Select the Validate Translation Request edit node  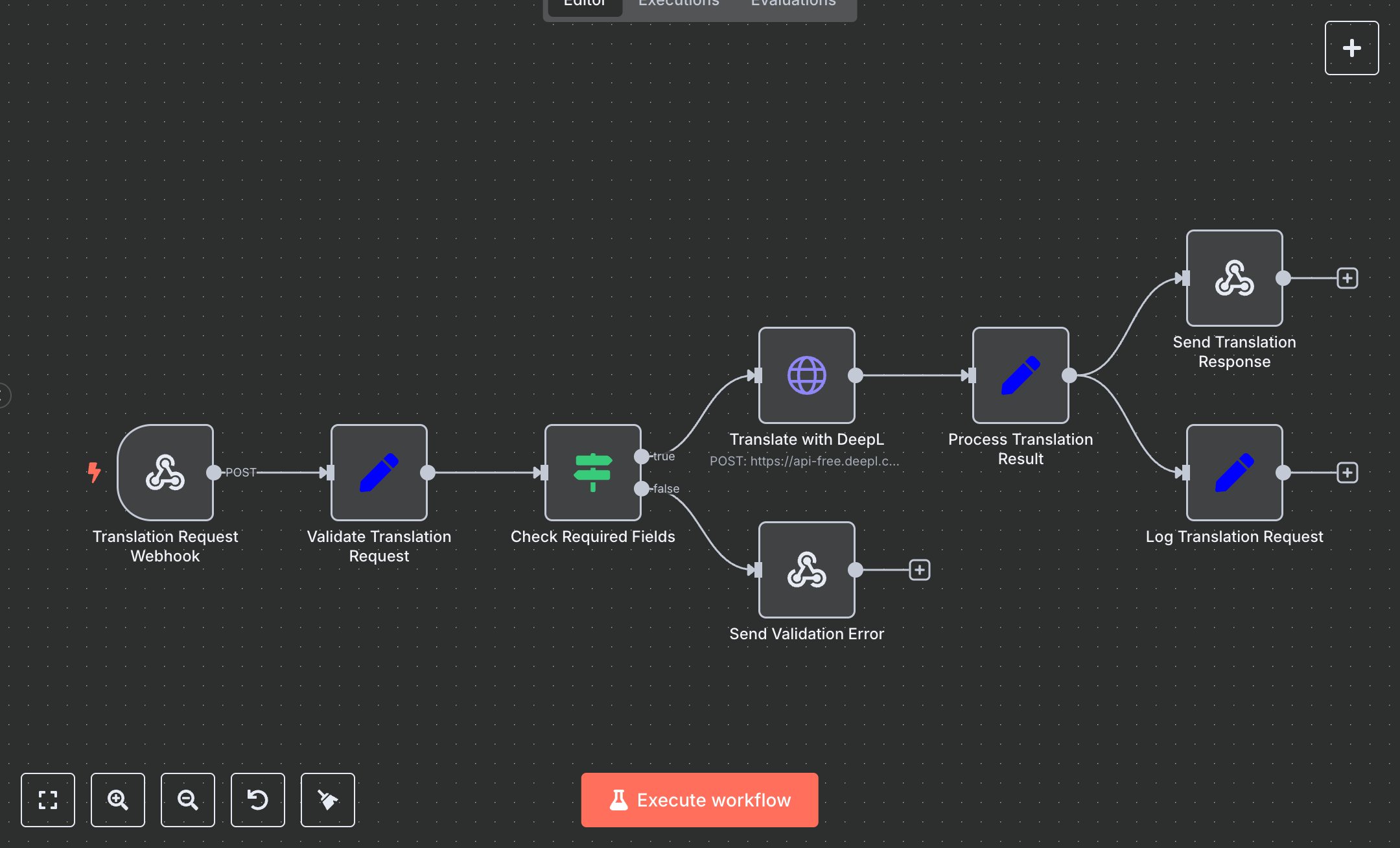click(x=379, y=473)
